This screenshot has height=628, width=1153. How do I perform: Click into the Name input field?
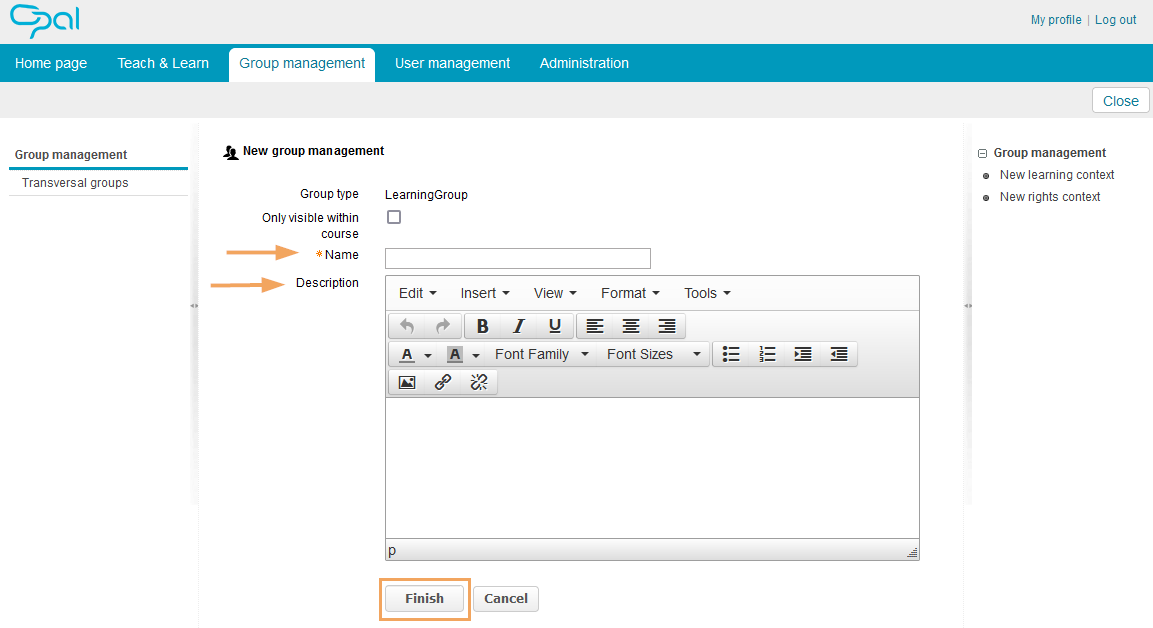(x=517, y=258)
